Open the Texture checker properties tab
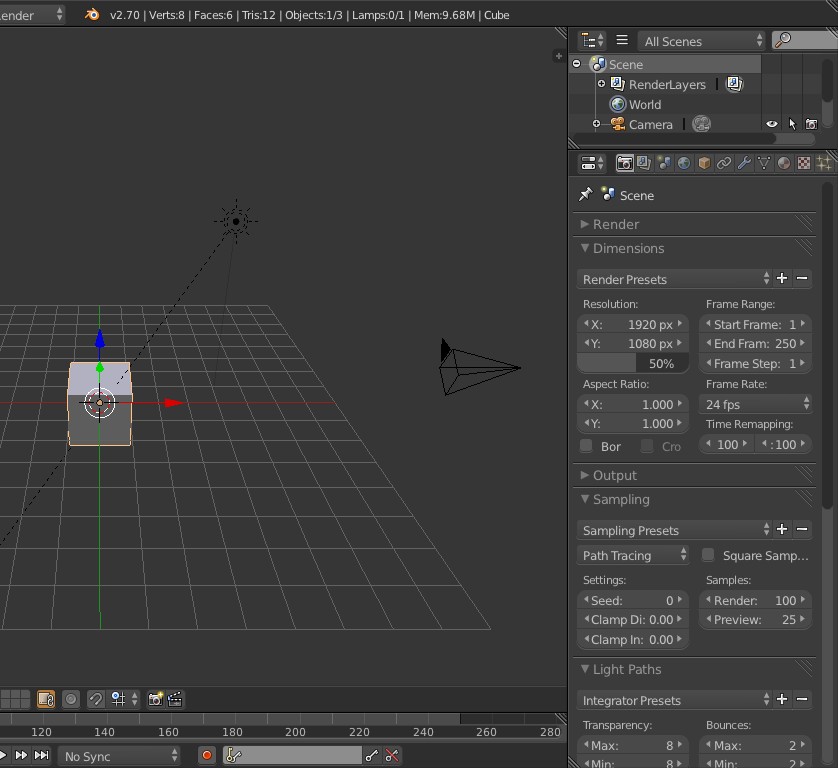 coord(803,162)
